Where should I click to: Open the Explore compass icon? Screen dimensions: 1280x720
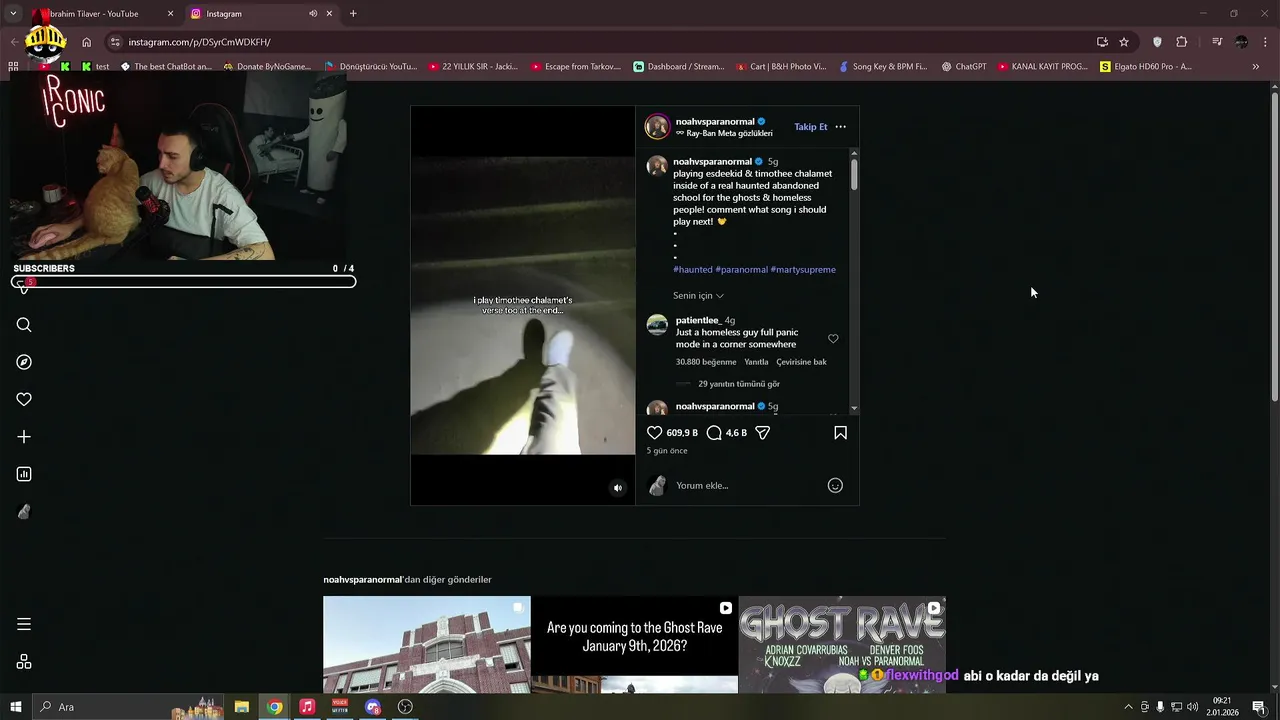(x=24, y=362)
